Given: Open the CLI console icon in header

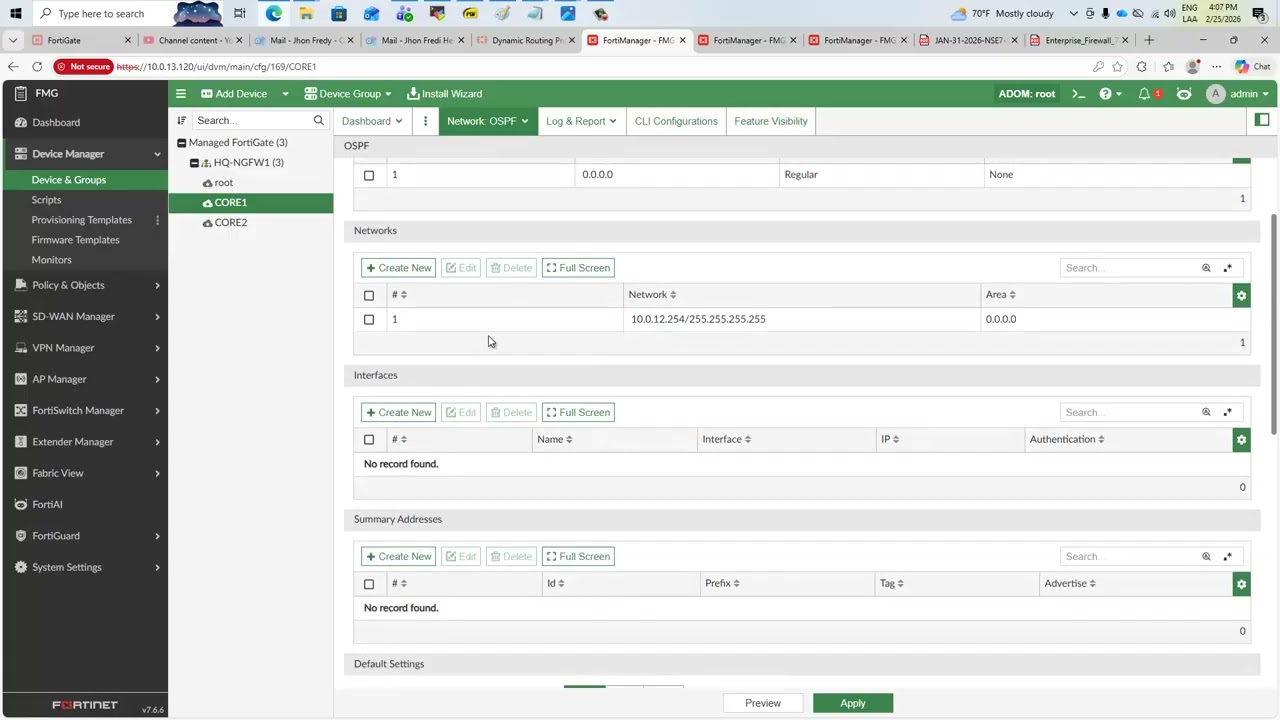Looking at the screenshot, I should pos(1078,94).
